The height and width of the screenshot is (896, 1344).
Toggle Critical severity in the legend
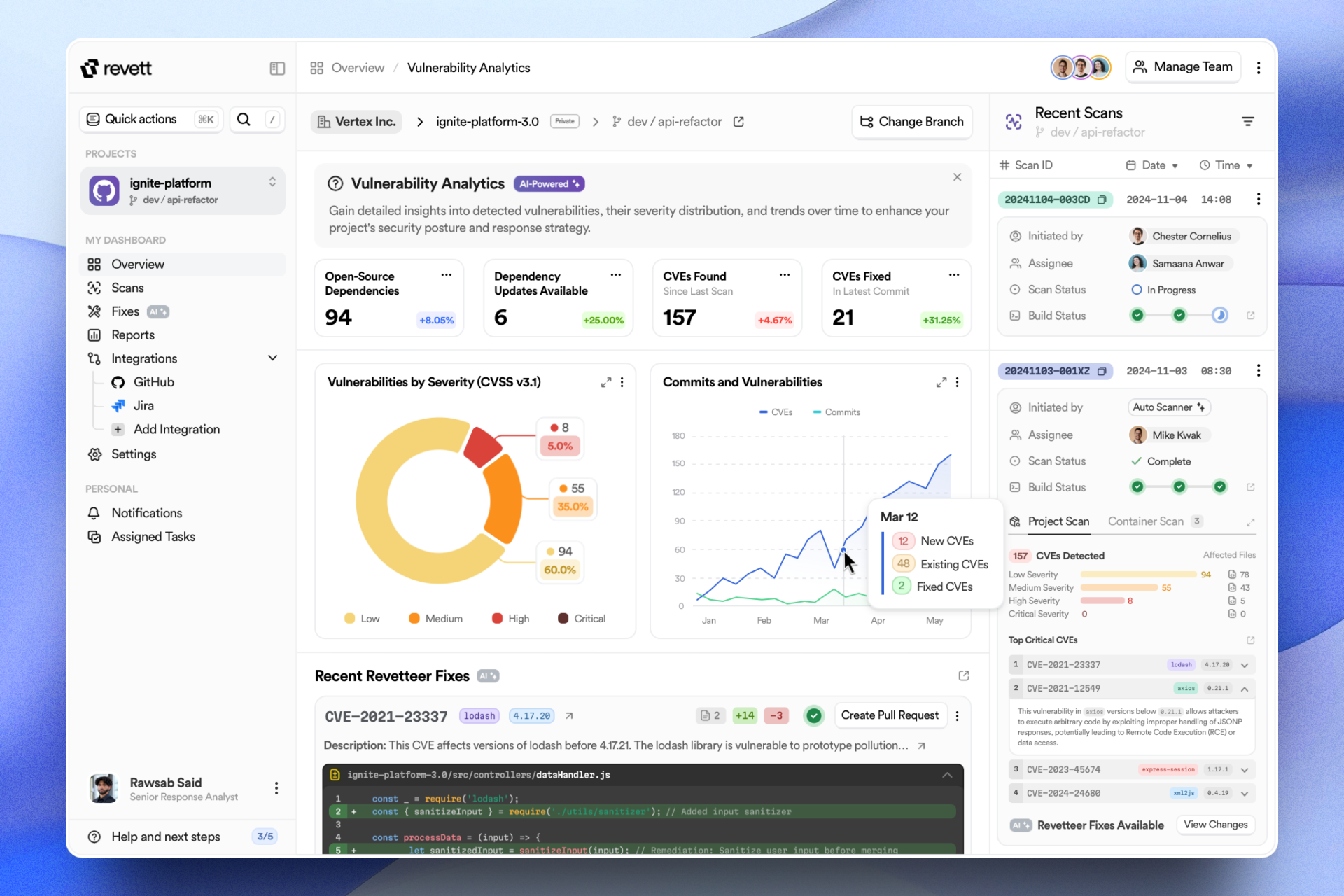click(x=582, y=619)
